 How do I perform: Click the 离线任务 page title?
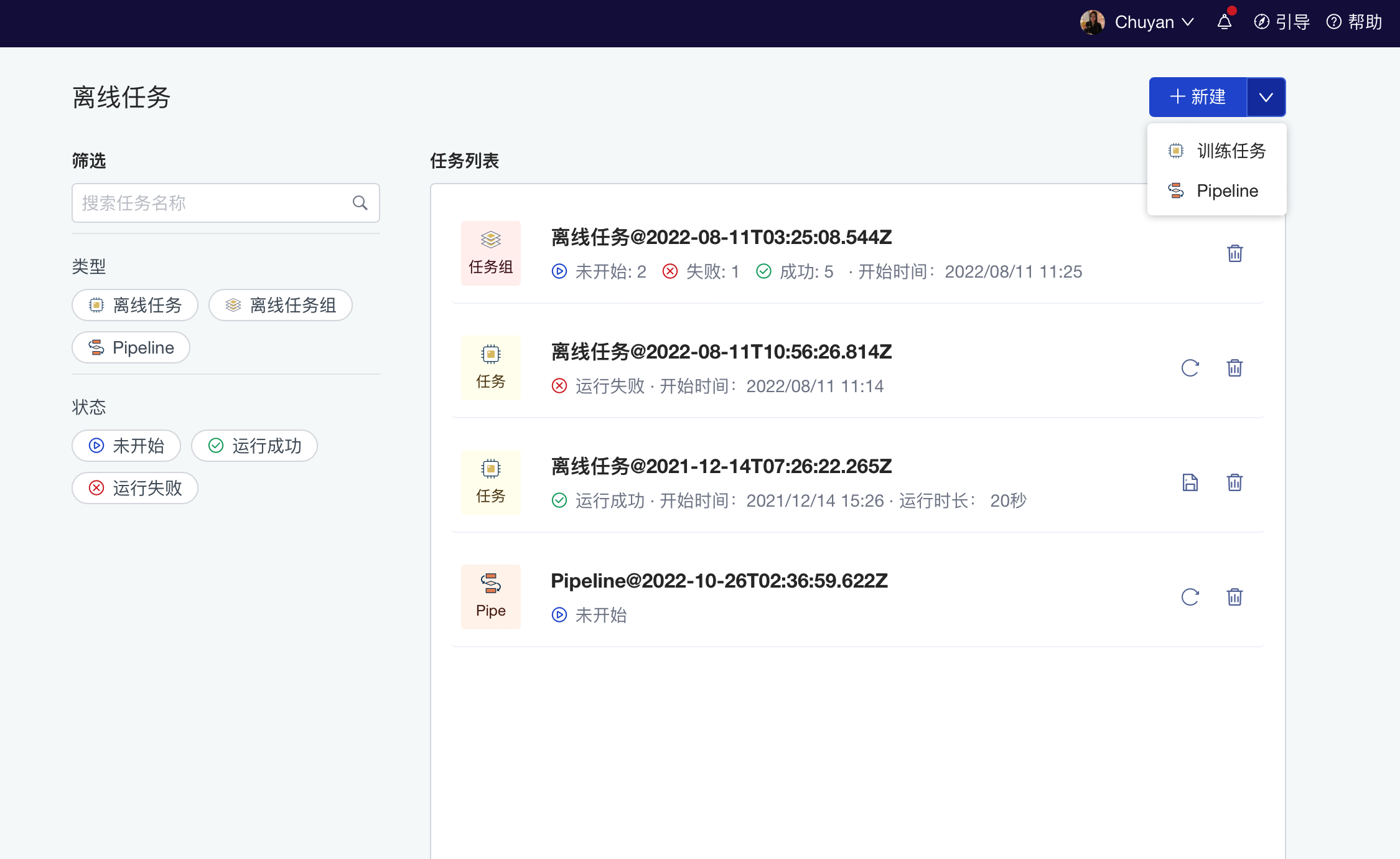[x=121, y=97]
